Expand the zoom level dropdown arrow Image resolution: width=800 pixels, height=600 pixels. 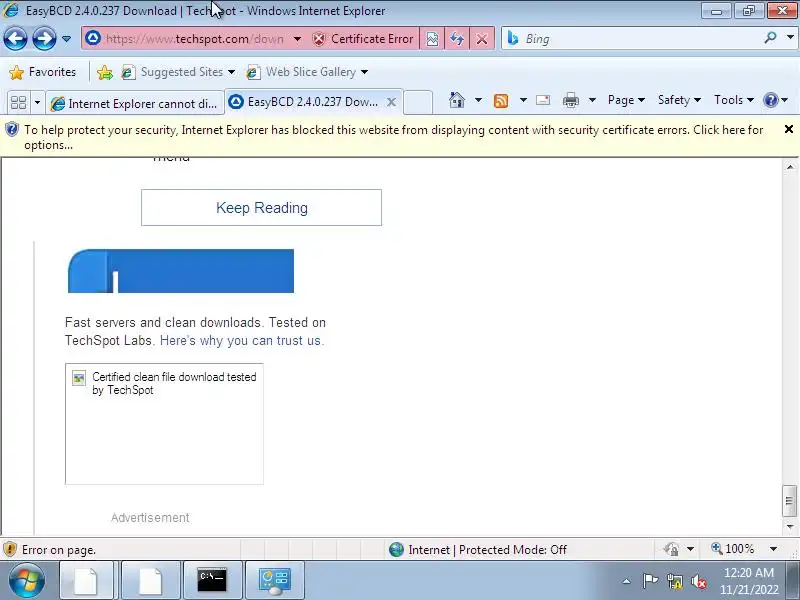[773, 549]
